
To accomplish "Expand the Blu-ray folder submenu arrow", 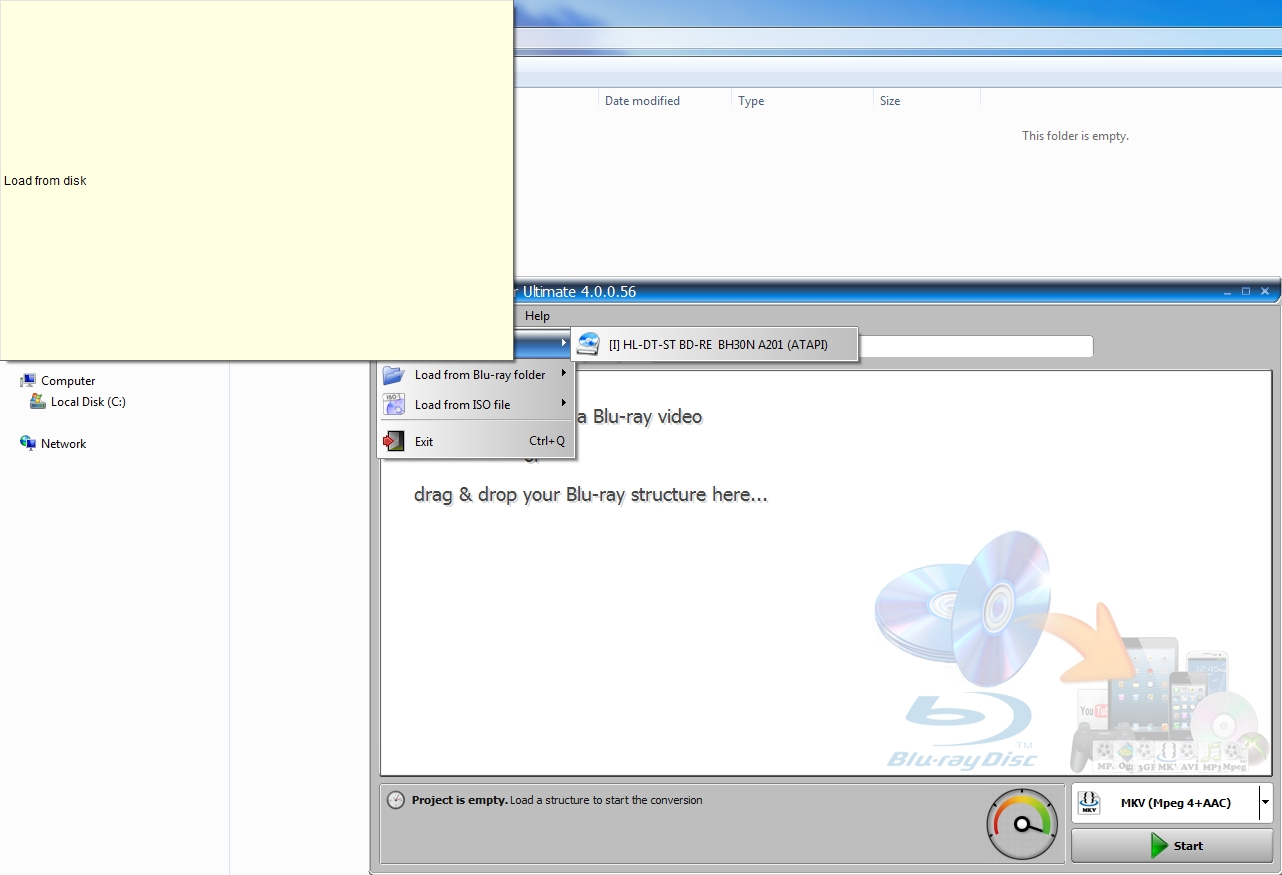I will (x=564, y=374).
